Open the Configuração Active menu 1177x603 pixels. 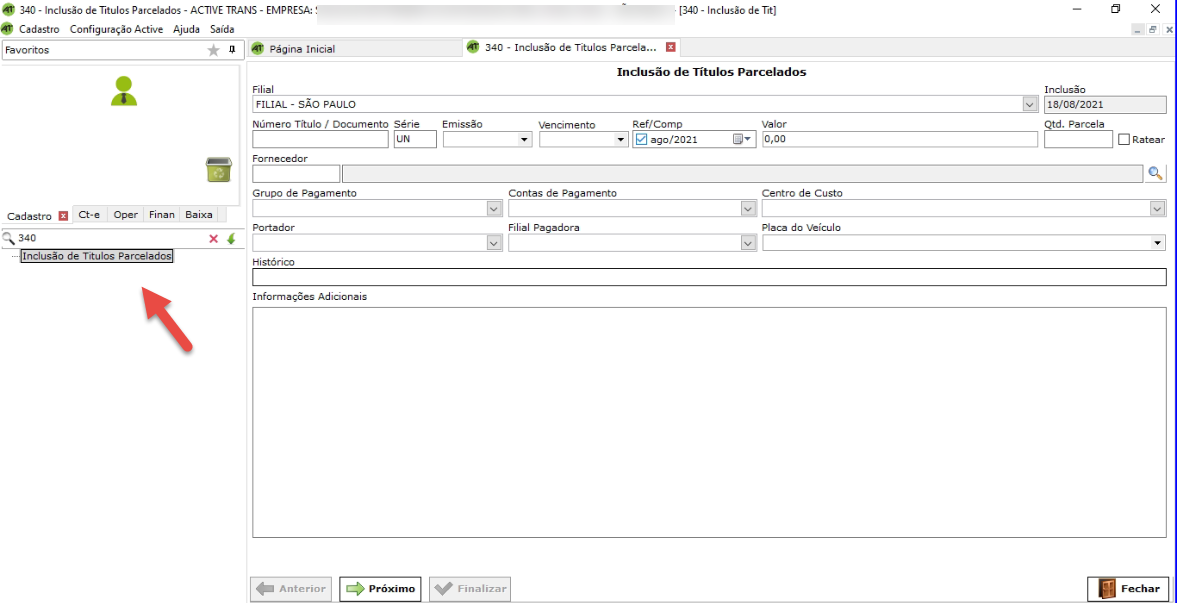[x=116, y=29]
